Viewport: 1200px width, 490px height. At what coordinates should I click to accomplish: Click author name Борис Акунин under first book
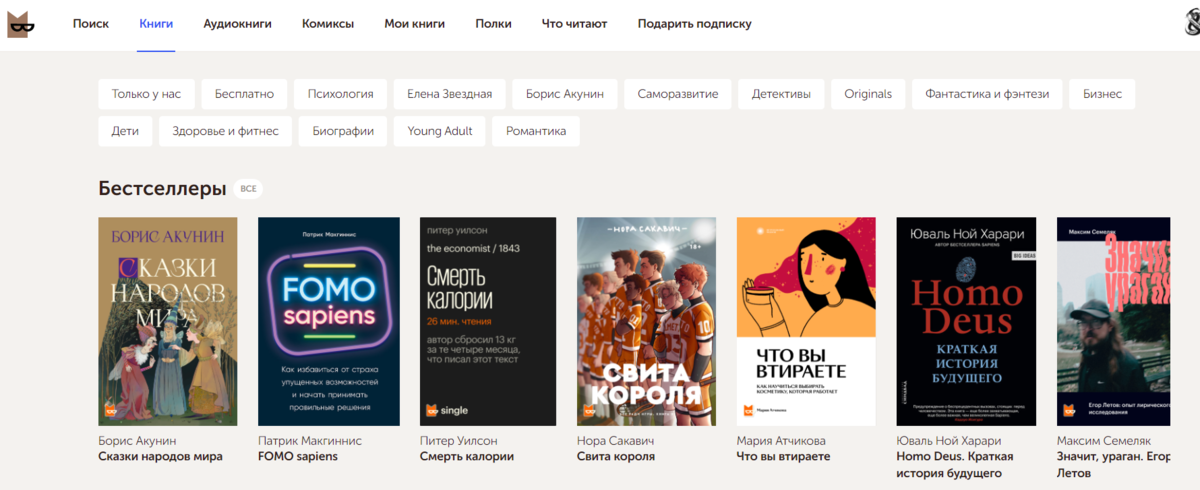(x=137, y=441)
